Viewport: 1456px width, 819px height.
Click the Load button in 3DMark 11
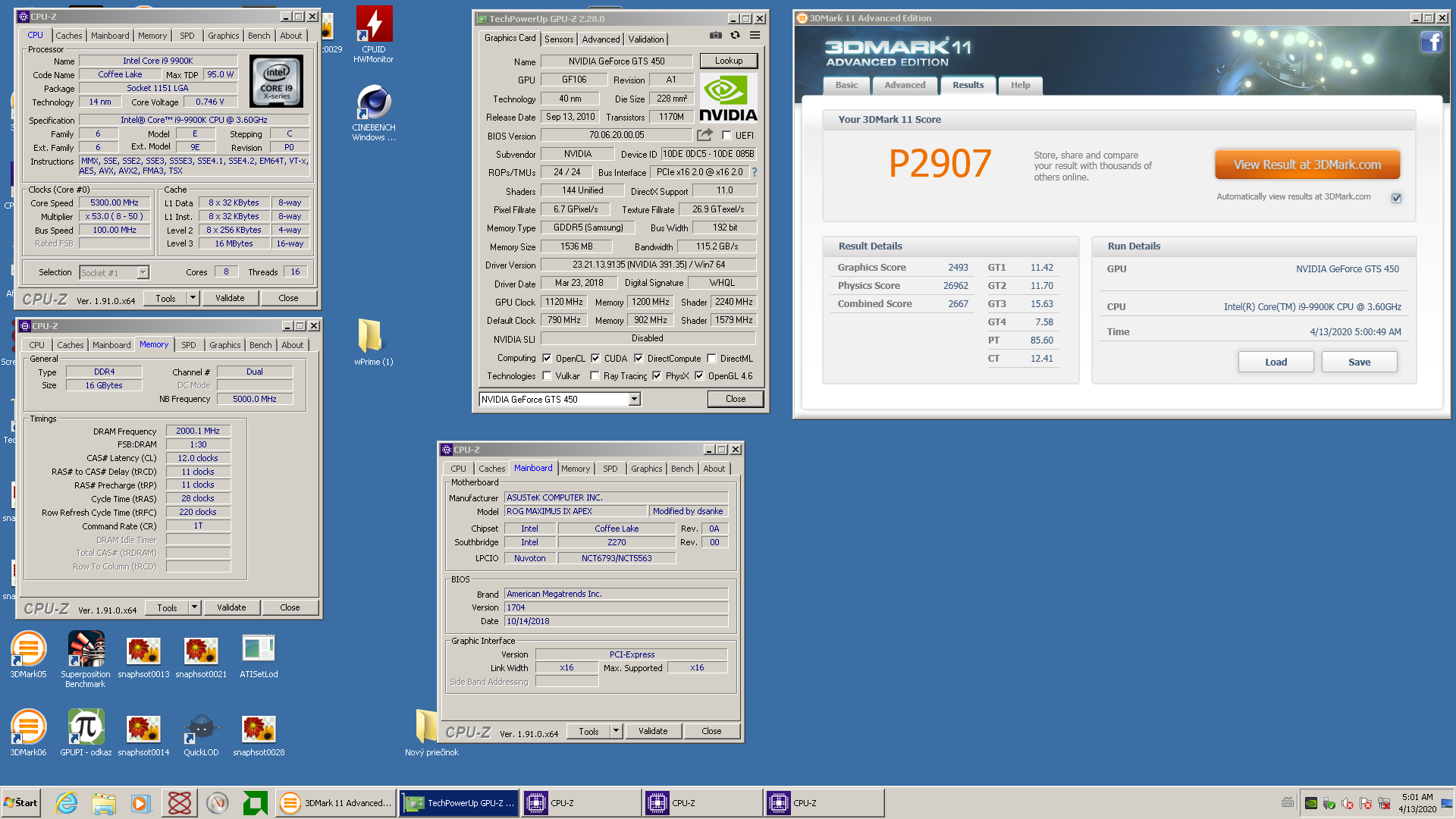pyautogui.click(x=1276, y=362)
